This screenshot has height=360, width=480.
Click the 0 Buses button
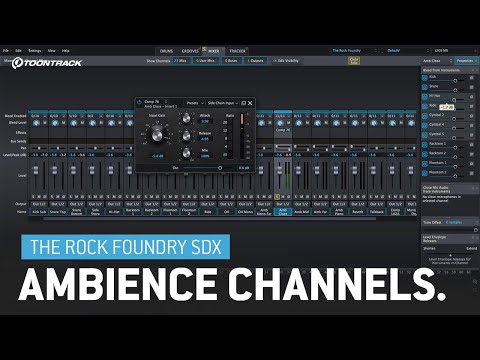[231, 61]
